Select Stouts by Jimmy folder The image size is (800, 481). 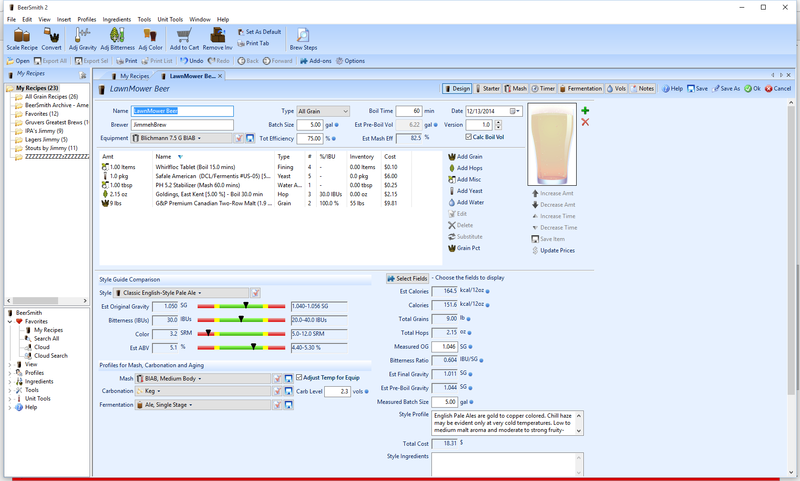[x=46, y=148]
